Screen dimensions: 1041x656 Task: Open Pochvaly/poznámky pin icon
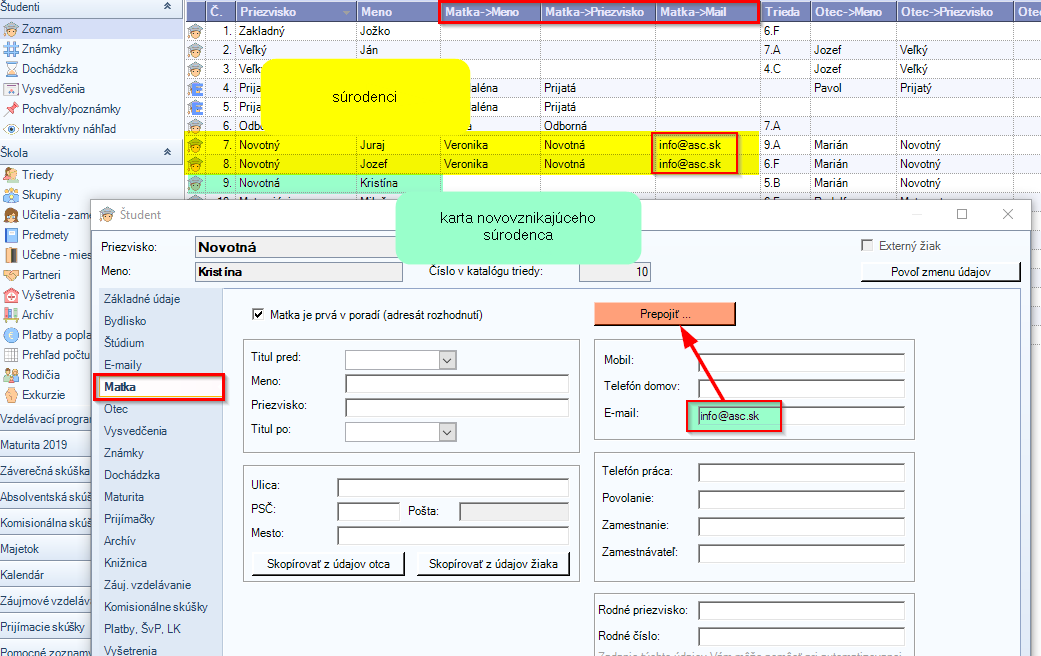pos(11,109)
